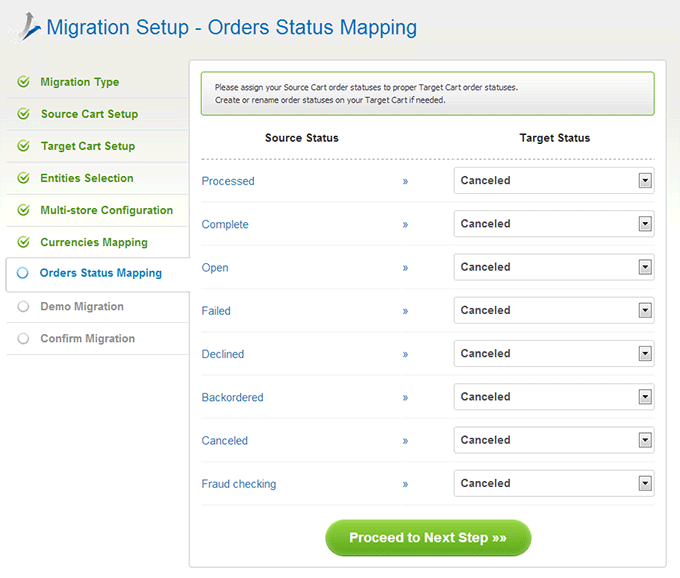Go to the Multi-store Configuration step
The image size is (680, 578).
coord(107,210)
